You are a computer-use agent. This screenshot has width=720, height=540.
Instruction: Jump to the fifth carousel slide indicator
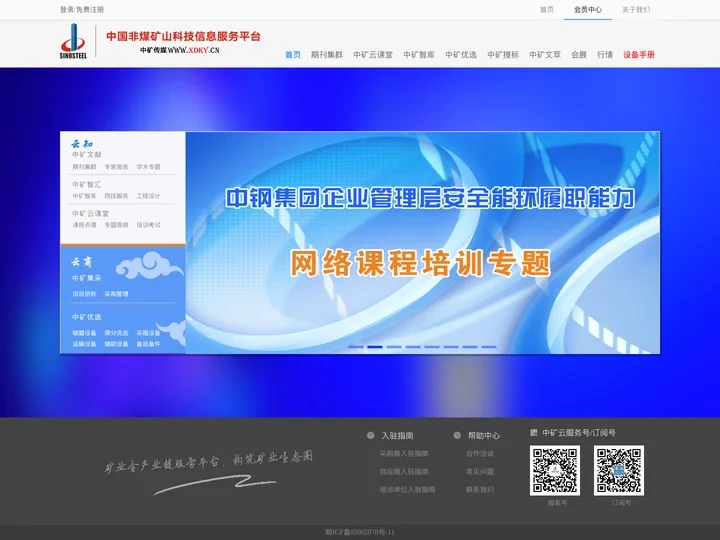point(432,347)
